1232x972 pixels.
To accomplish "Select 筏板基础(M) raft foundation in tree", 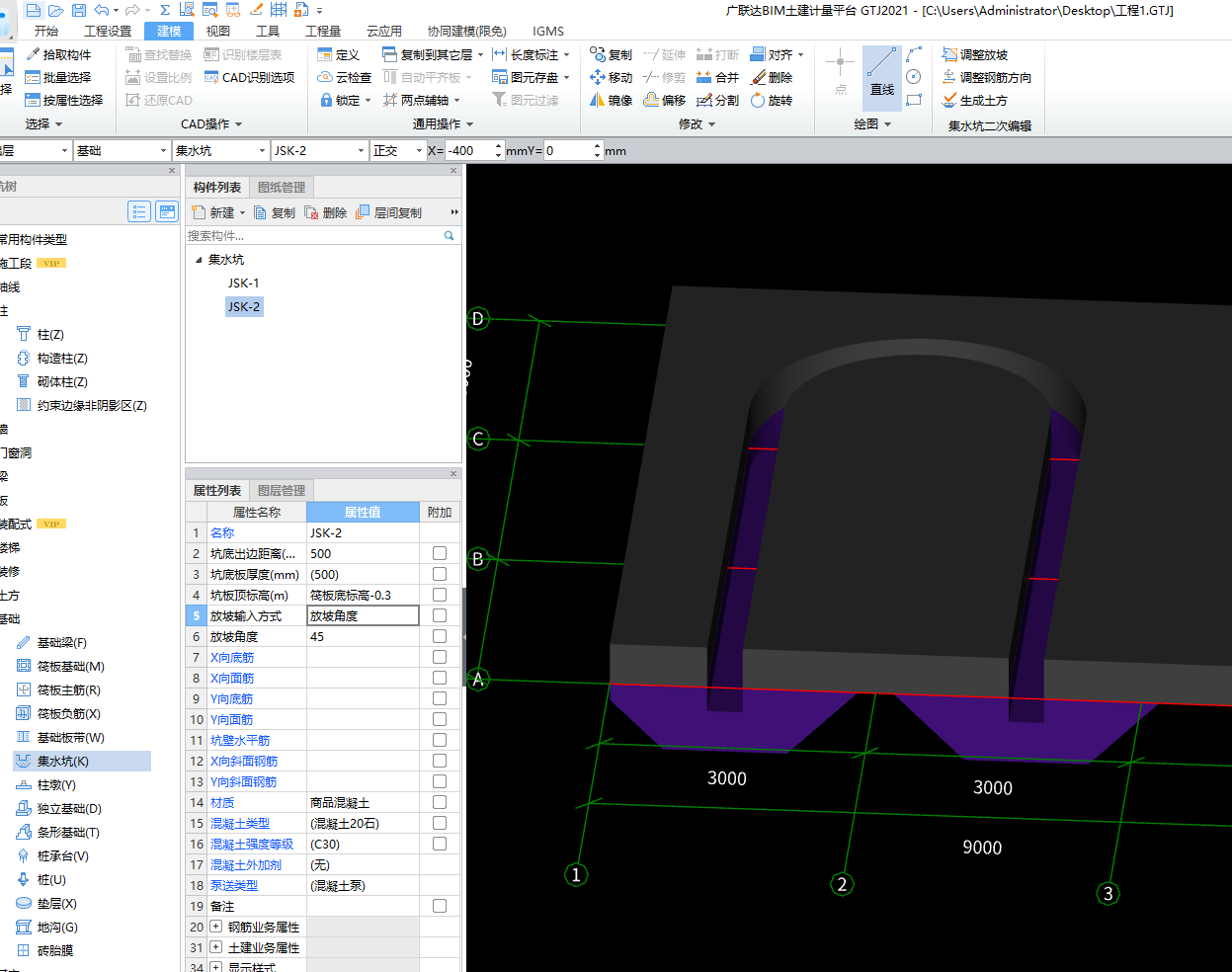I will [x=60, y=666].
